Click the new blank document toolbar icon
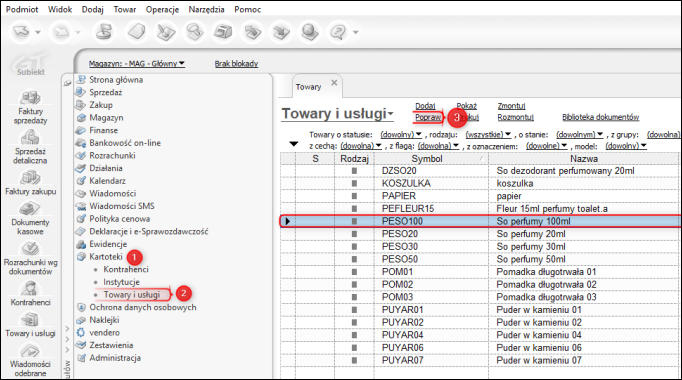This screenshot has width=682, height=380. 136,32
